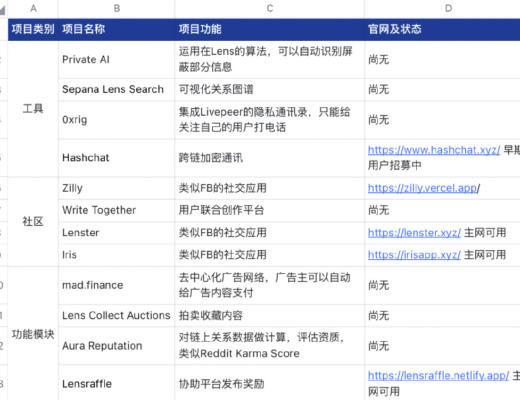Image resolution: width=520 pixels, height=400 pixels.
Task: Select the Zilly name cell
Action: (116, 188)
